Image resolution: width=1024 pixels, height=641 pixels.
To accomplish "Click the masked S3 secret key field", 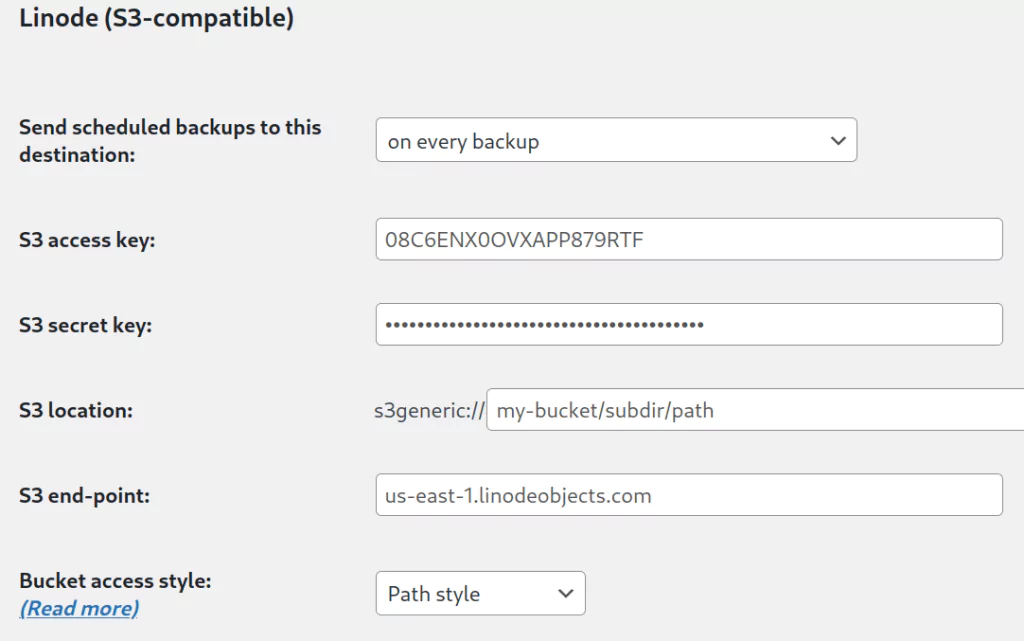I will pos(688,325).
